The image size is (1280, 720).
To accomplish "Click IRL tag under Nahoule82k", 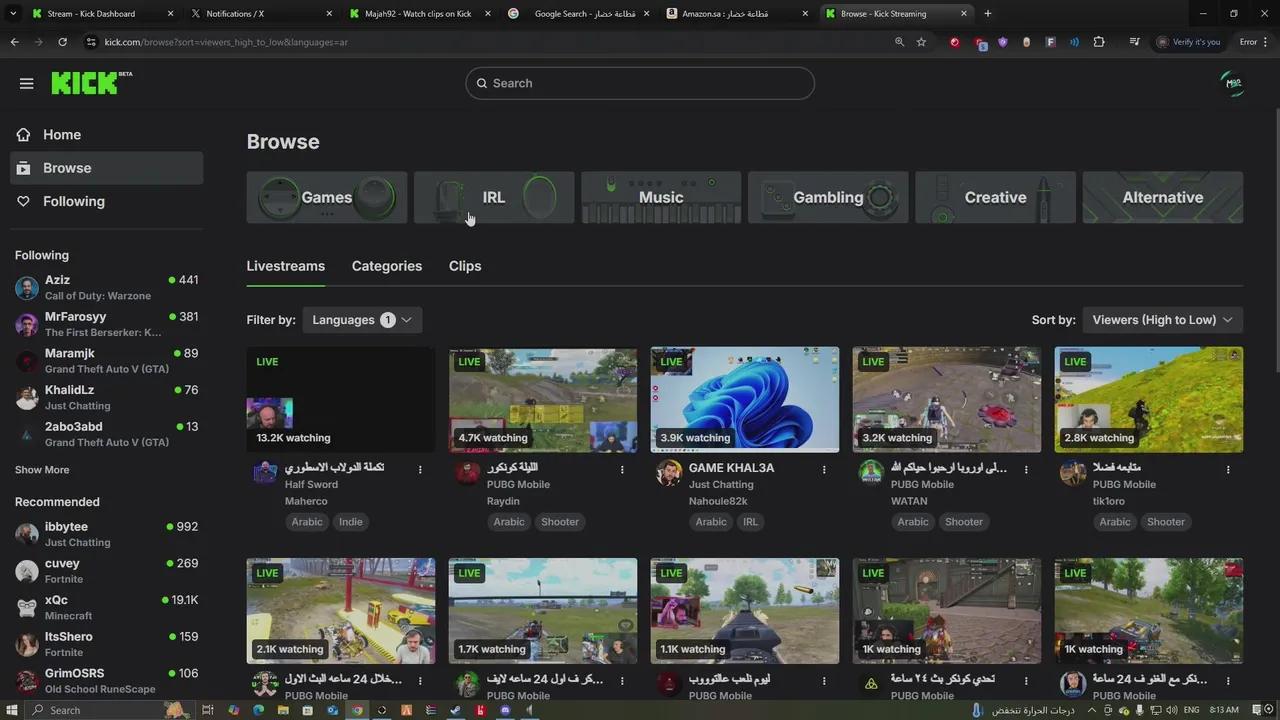I will click(x=750, y=522).
